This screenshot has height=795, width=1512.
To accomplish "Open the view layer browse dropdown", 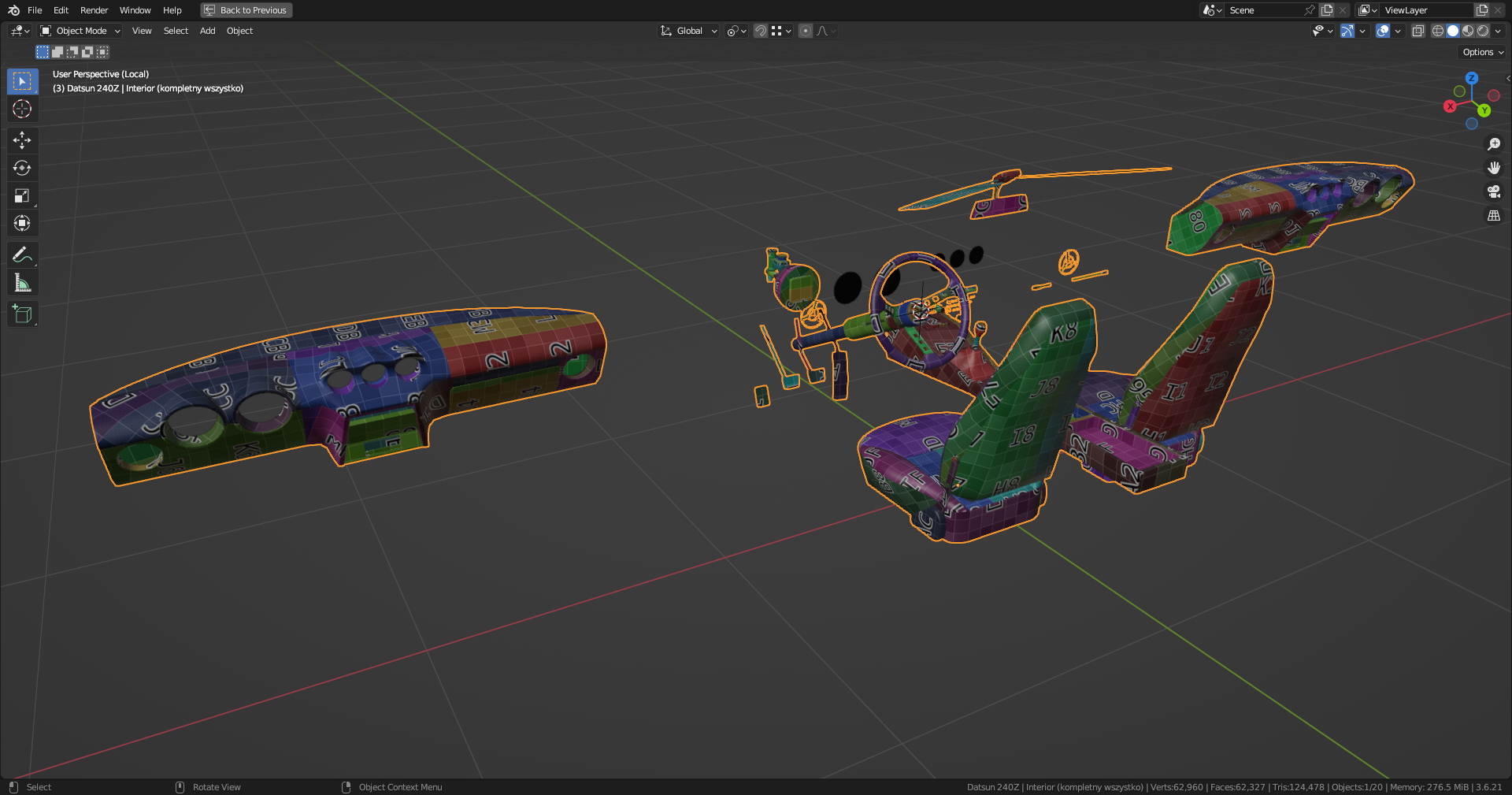I will (x=1368, y=10).
